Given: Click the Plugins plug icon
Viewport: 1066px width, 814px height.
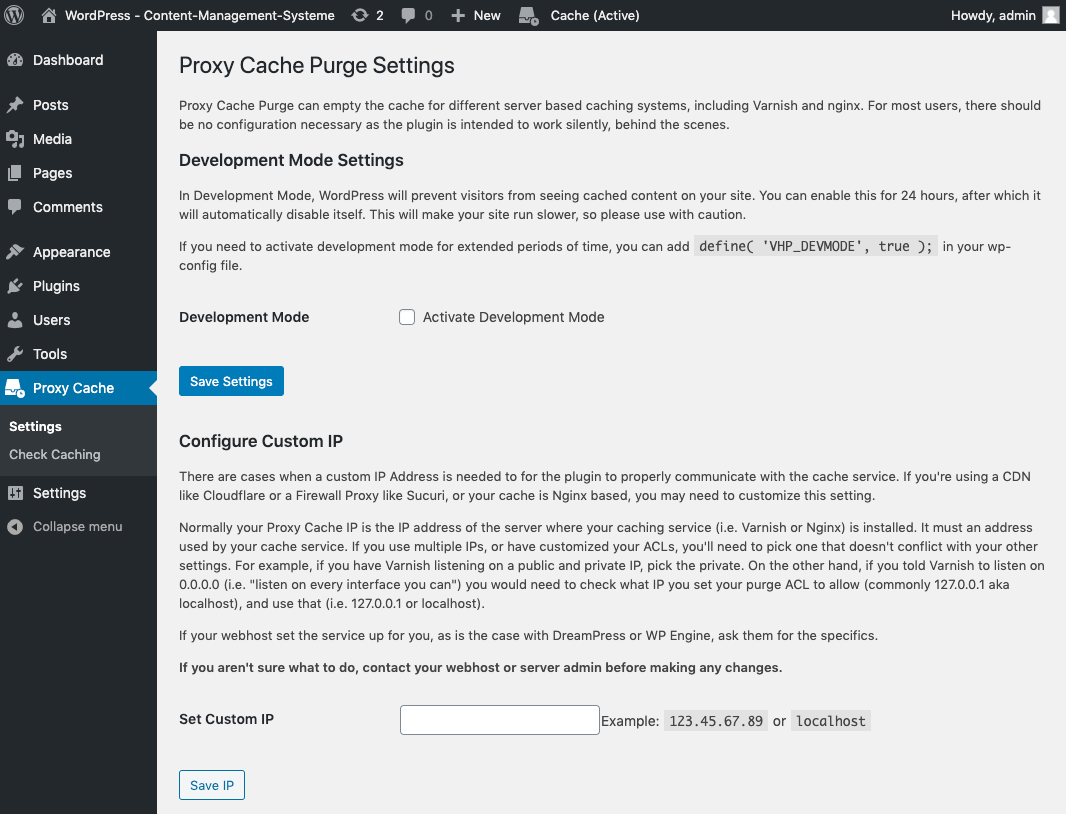Looking at the screenshot, I should point(15,286).
